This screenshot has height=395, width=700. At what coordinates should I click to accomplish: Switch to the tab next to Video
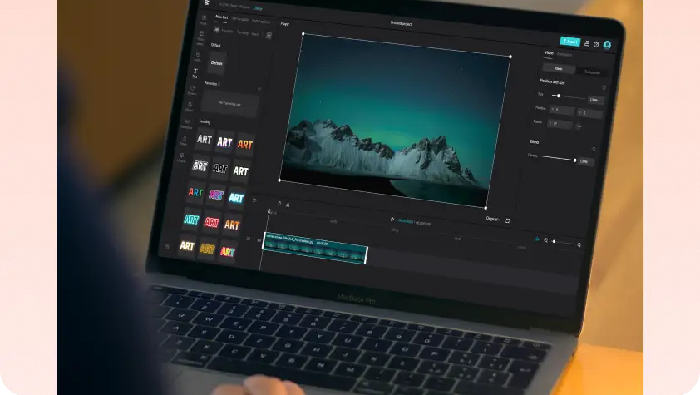564,55
